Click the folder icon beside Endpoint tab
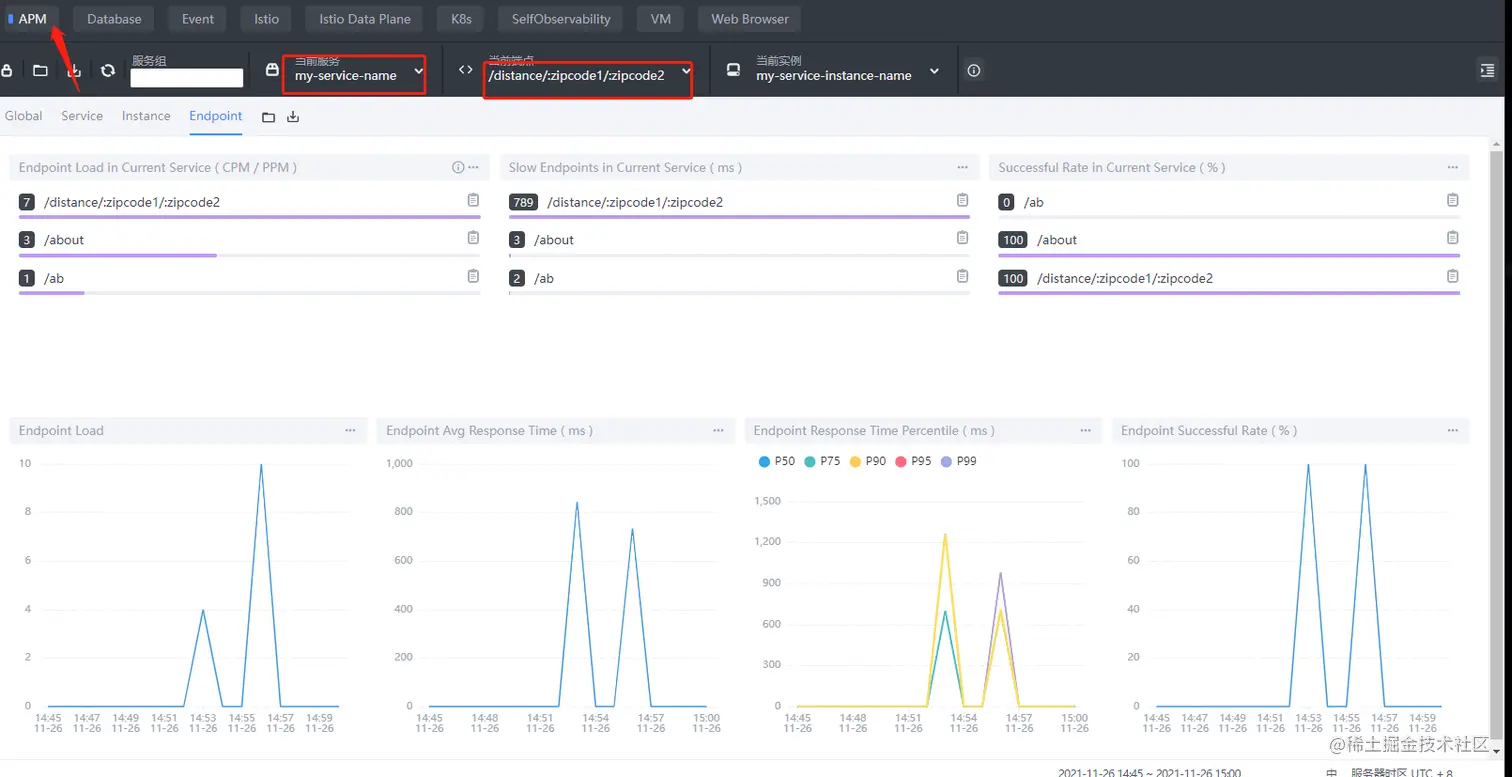The height and width of the screenshot is (777, 1512). 268,117
